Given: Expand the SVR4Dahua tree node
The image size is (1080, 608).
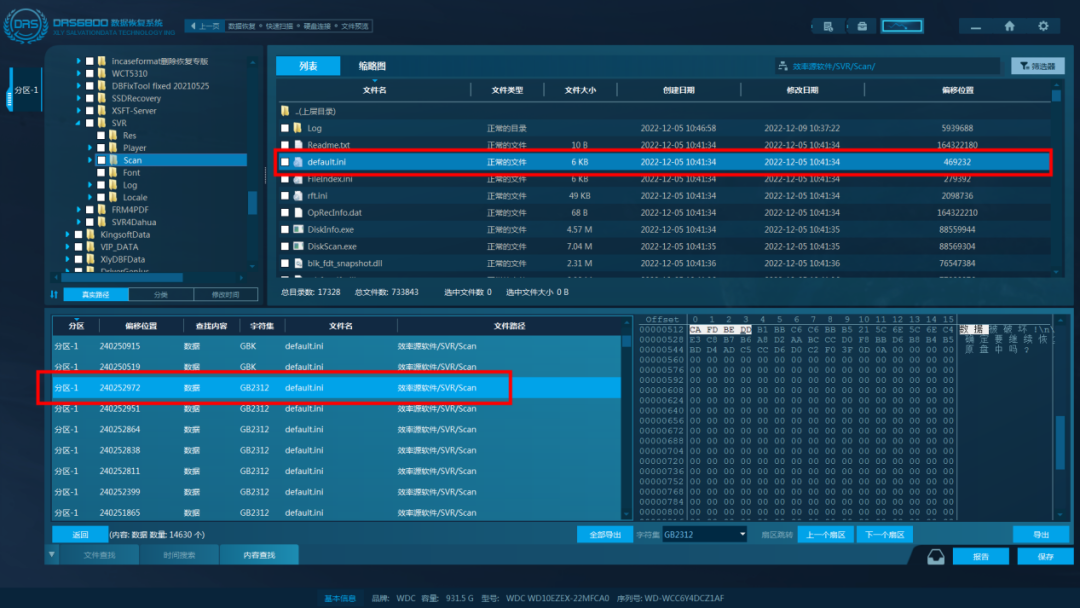Looking at the screenshot, I should [78, 222].
